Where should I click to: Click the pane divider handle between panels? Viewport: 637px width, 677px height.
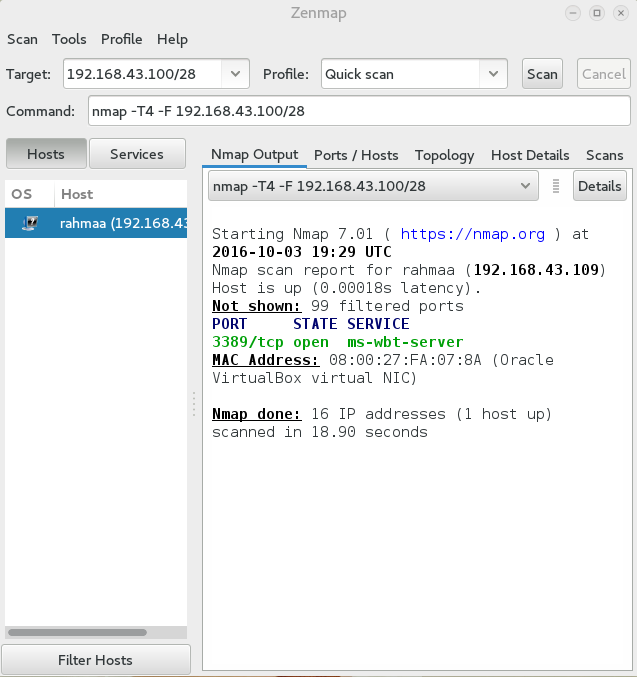click(194, 405)
